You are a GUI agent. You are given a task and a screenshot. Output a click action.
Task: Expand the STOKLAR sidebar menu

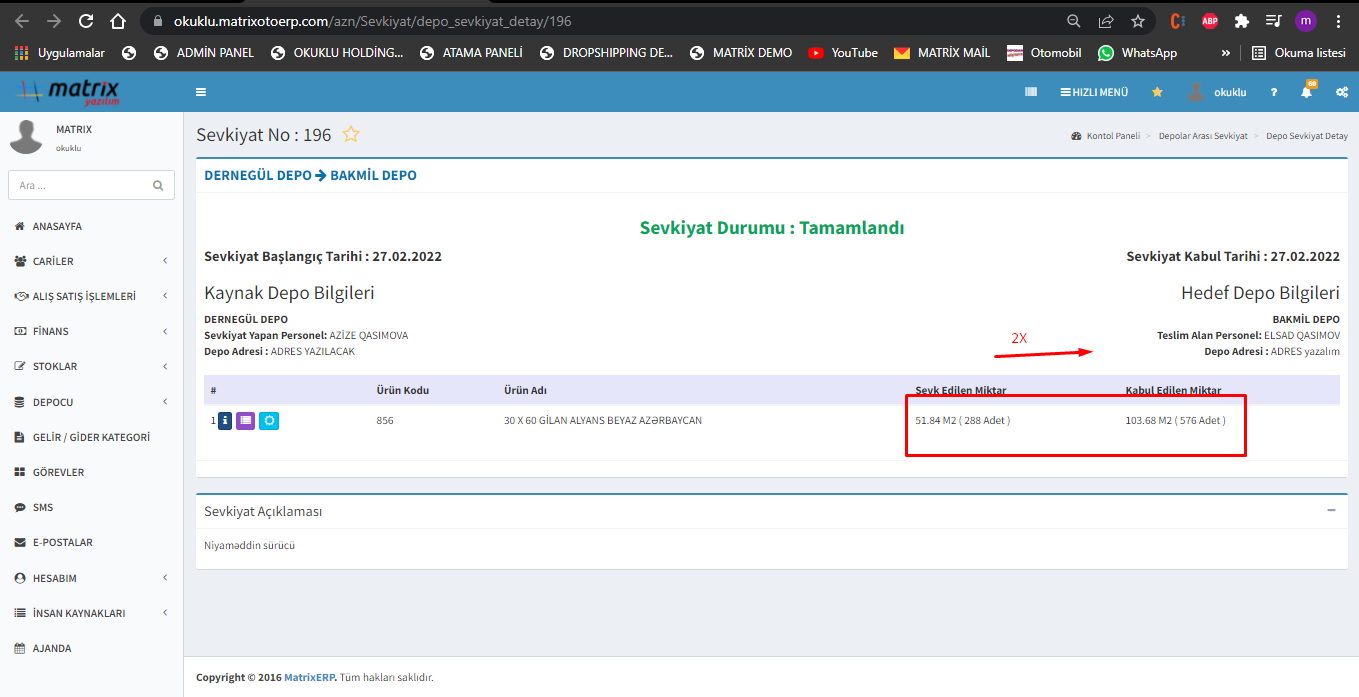point(90,366)
